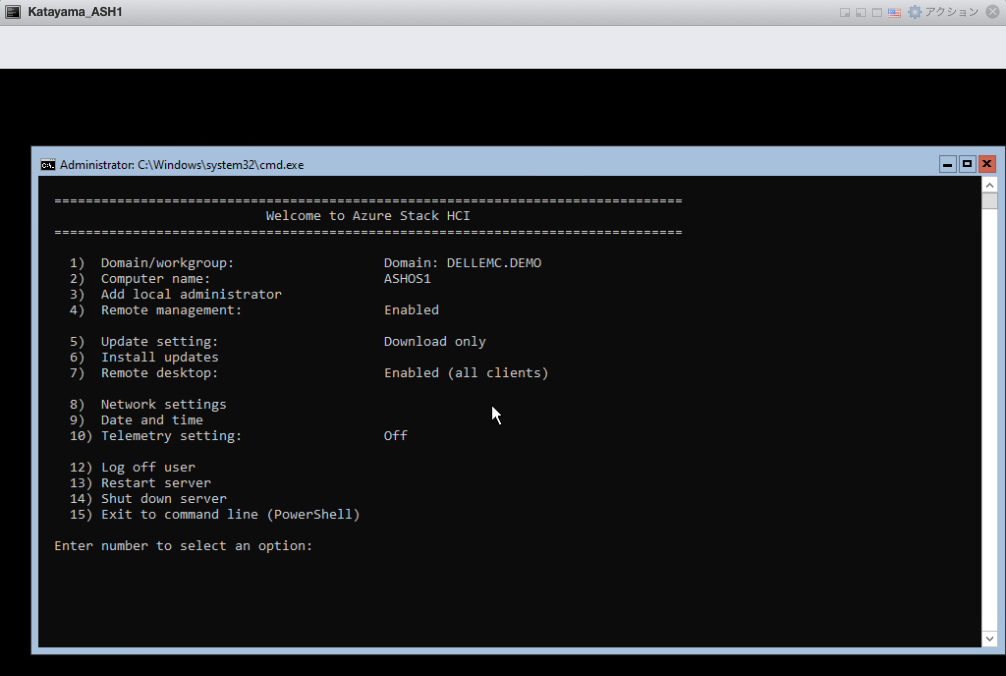Click the 'Domain: DELLEMC.DEMO' value

pos(463,263)
